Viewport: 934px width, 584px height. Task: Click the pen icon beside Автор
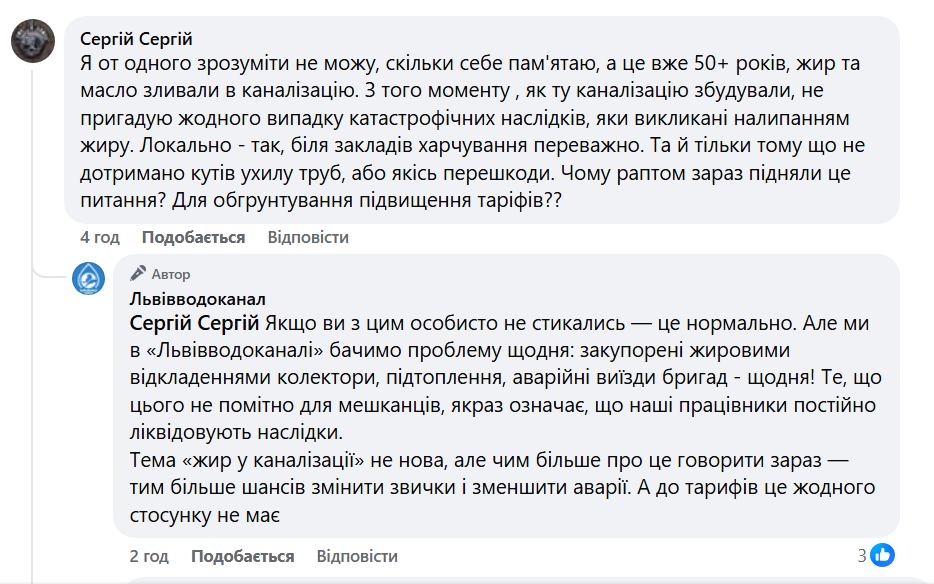[138, 273]
